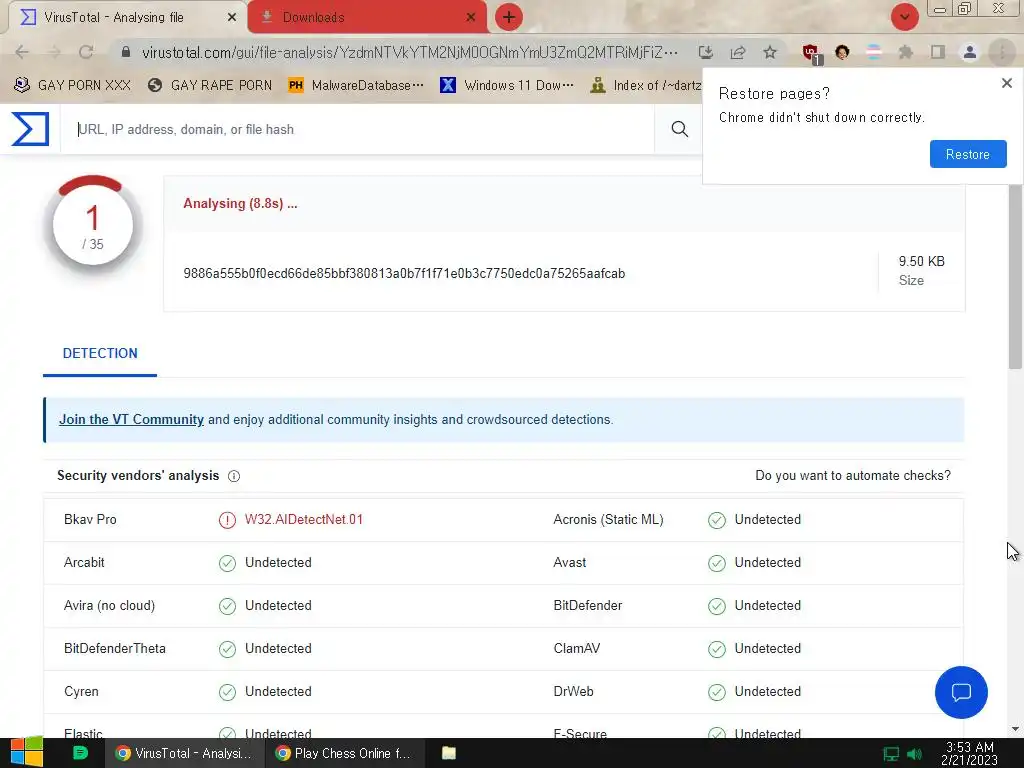Close the Restore pages popup
The width and height of the screenshot is (1024, 768).
[1006, 83]
